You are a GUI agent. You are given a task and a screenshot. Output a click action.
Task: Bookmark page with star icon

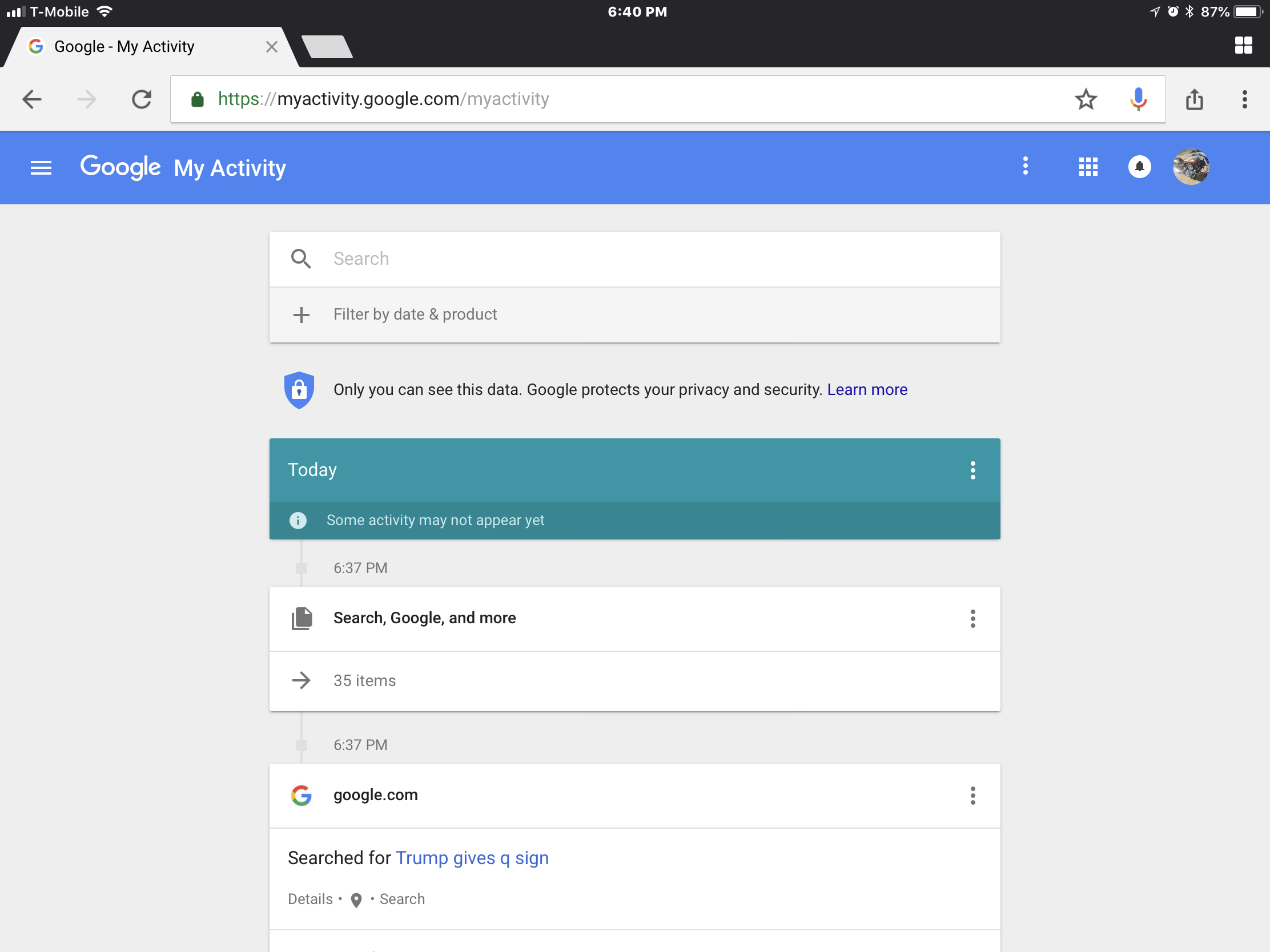pyautogui.click(x=1086, y=99)
